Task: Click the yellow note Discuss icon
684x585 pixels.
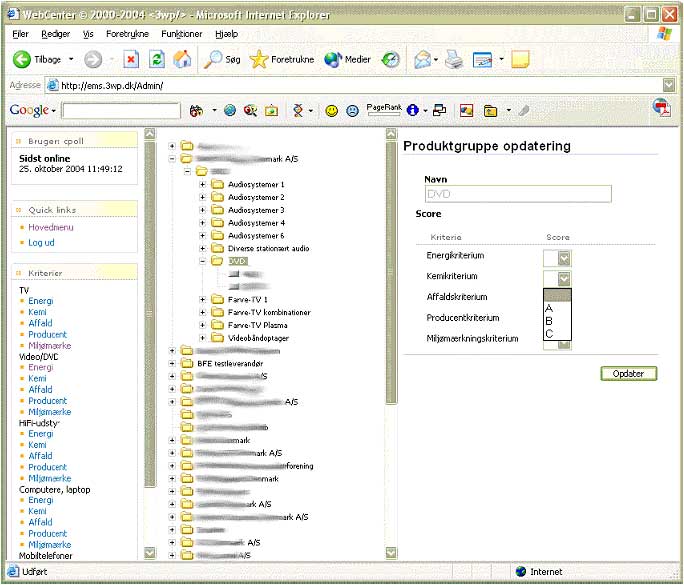Action: tap(520, 59)
